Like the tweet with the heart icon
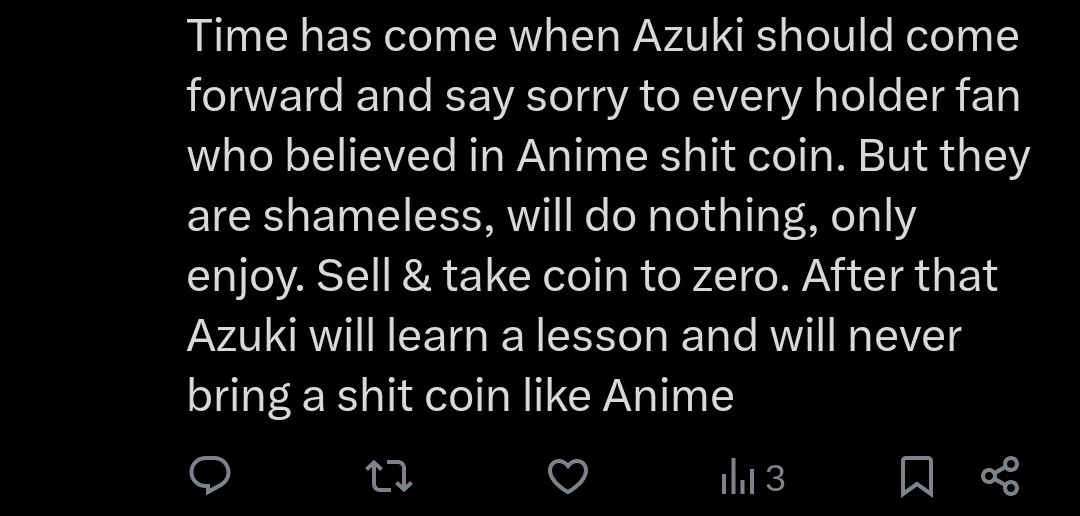This screenshot has width=1080, height=516. [x=568, y=477]
